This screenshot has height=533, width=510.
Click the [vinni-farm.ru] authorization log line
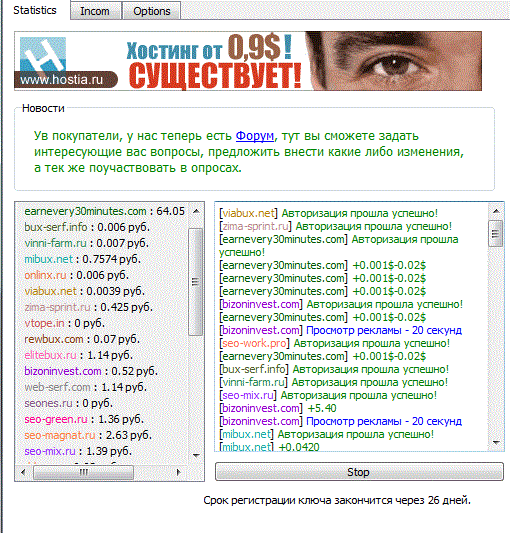pyautogui.click(x=334, y=382)
